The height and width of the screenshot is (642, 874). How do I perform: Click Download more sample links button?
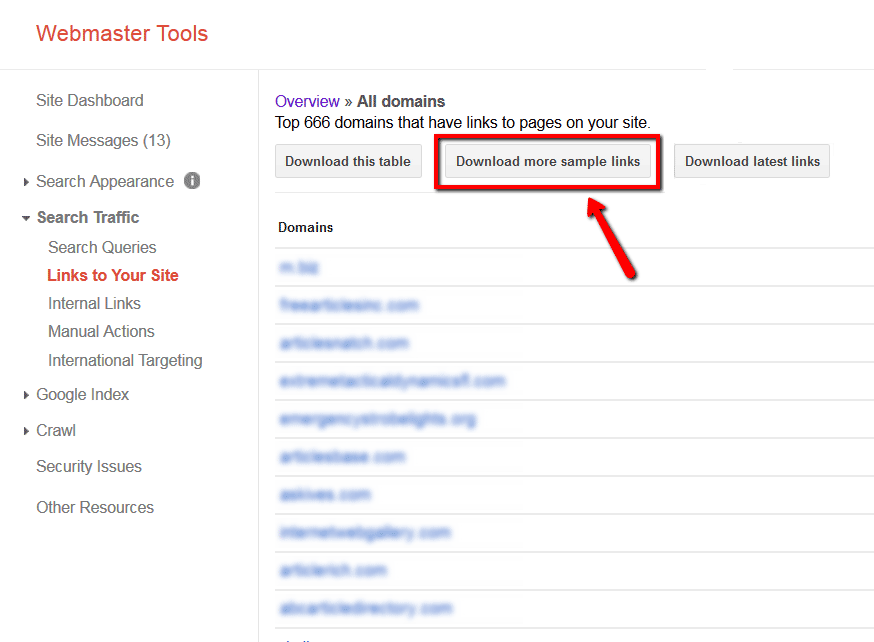click(548, 161)
